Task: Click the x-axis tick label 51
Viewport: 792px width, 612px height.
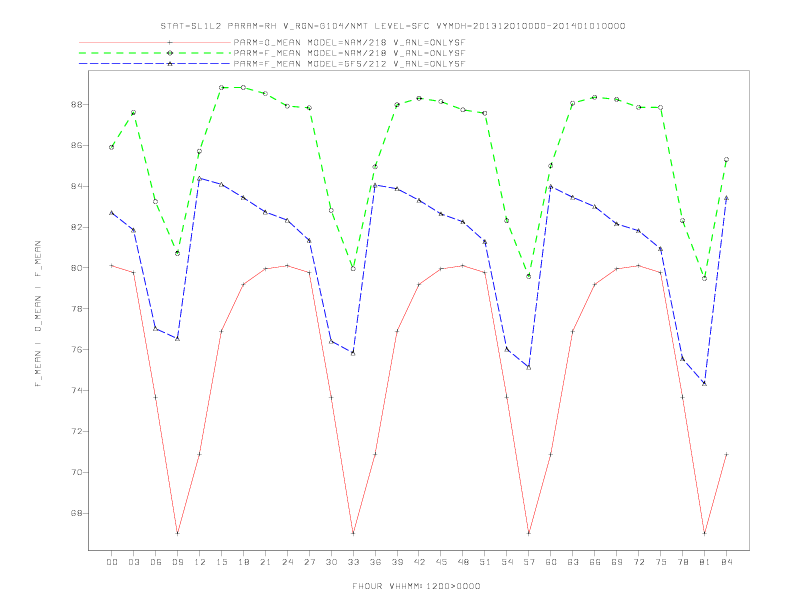Action: click(485, 562)
